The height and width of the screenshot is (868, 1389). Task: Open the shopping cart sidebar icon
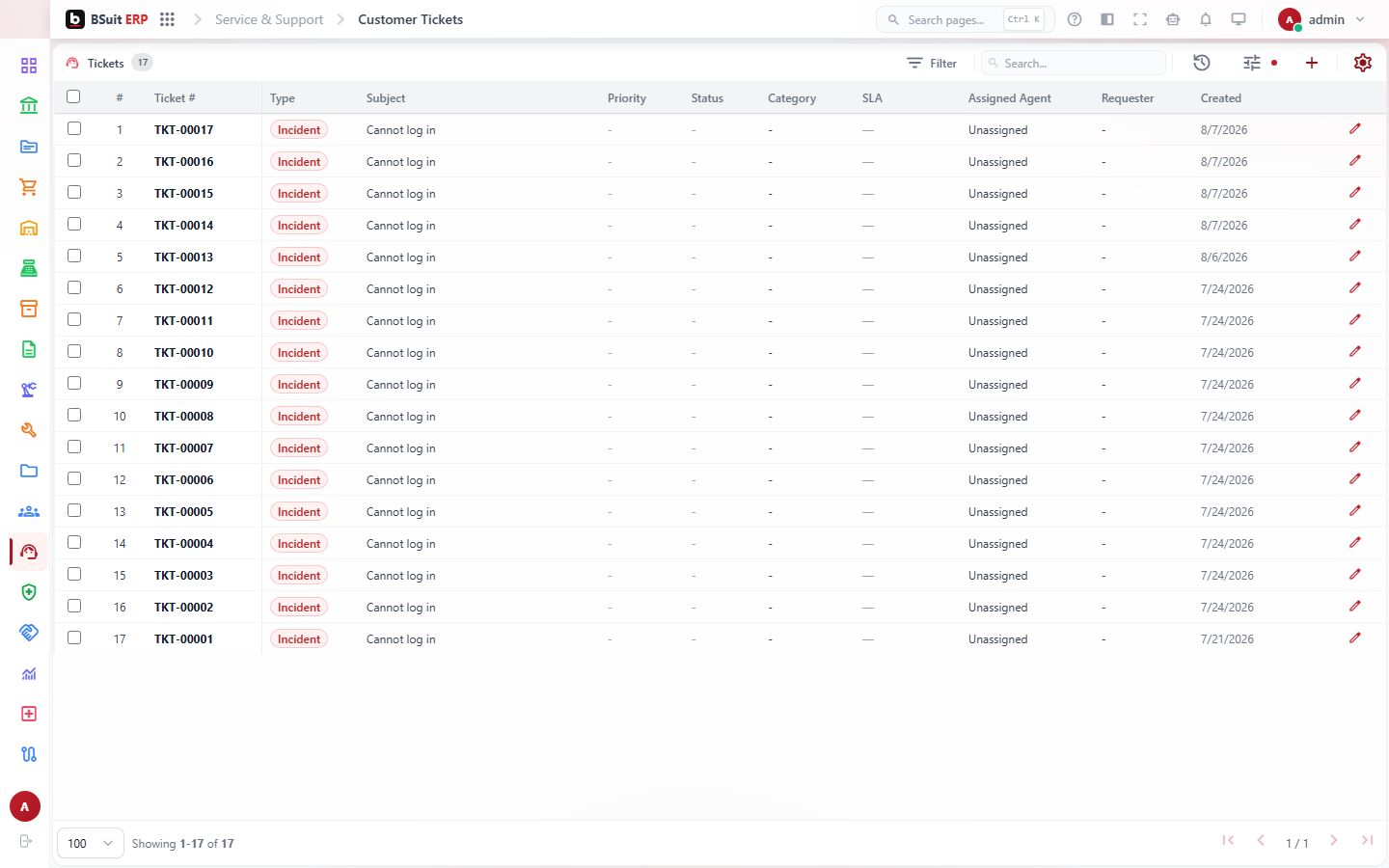tap(29, 187)
